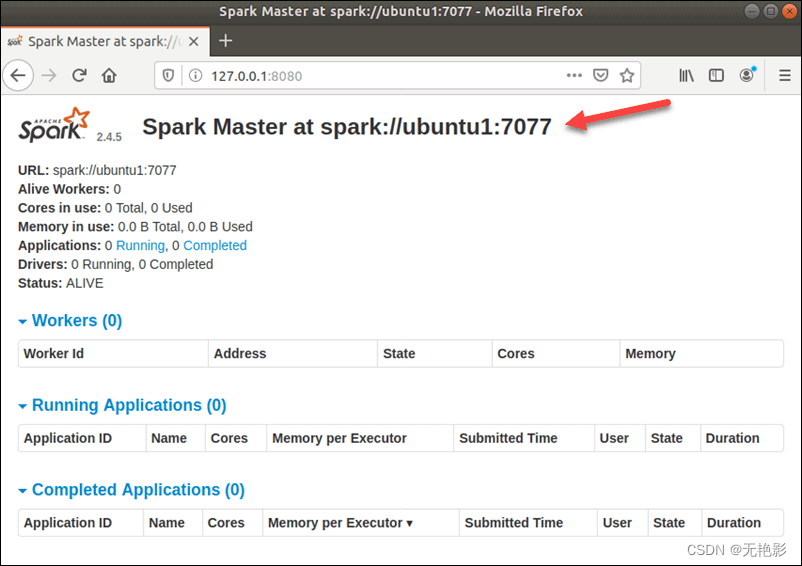Reload the Spark Master page
Screen dimensions: 802x566
click(79, 76)
